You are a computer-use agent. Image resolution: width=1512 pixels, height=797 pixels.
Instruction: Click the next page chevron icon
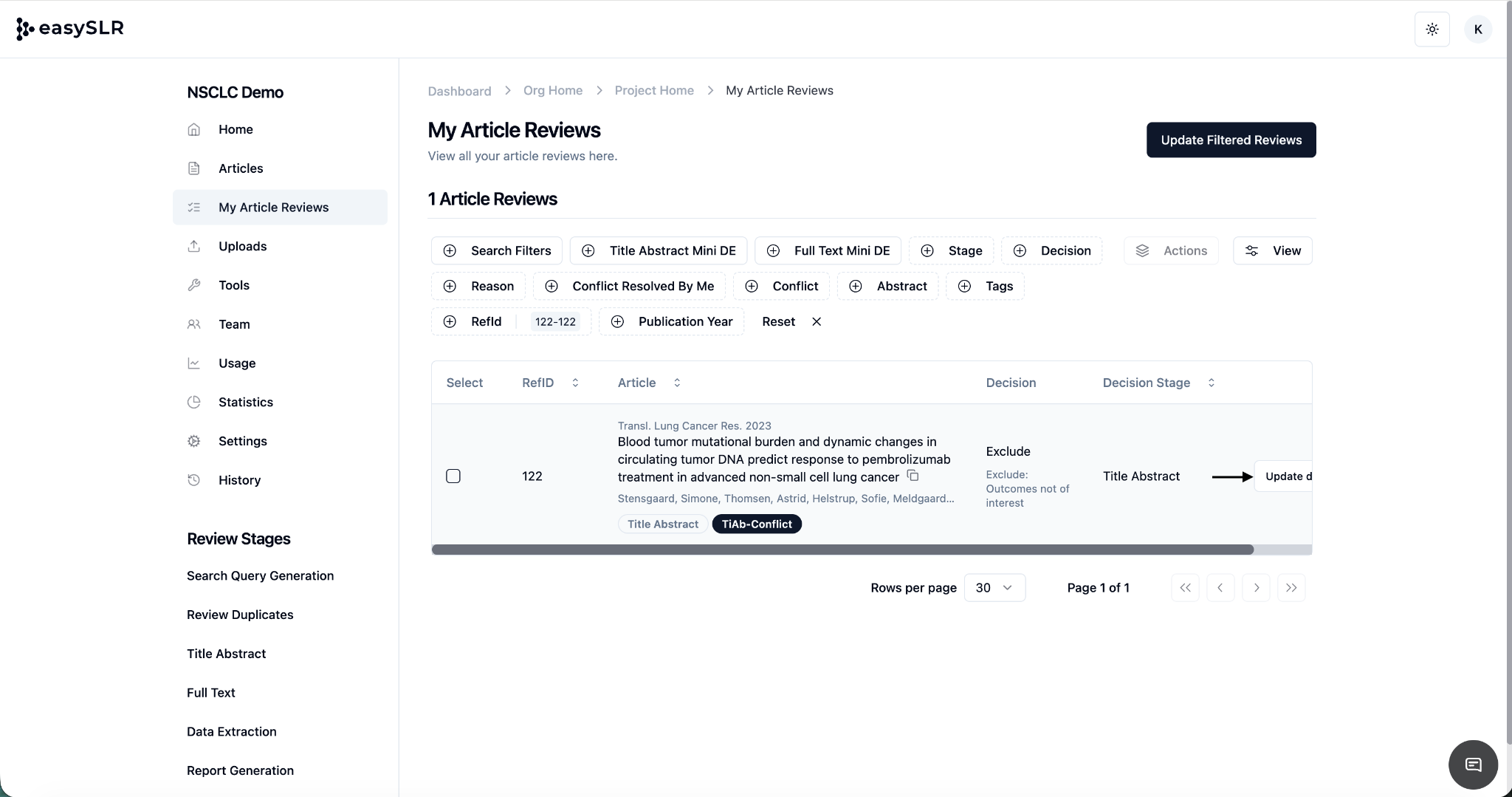(x=1256, y=588)
